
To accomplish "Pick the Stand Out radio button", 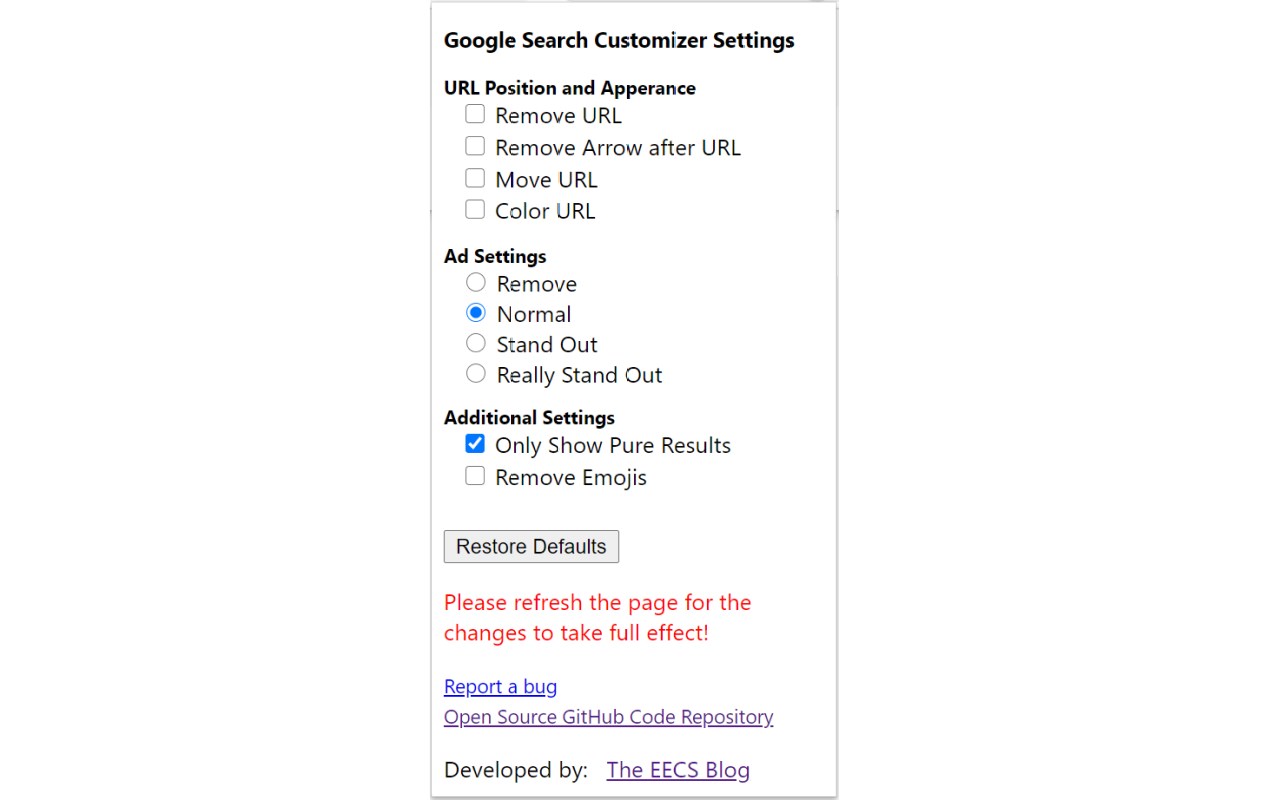I will tap(476, 344).
